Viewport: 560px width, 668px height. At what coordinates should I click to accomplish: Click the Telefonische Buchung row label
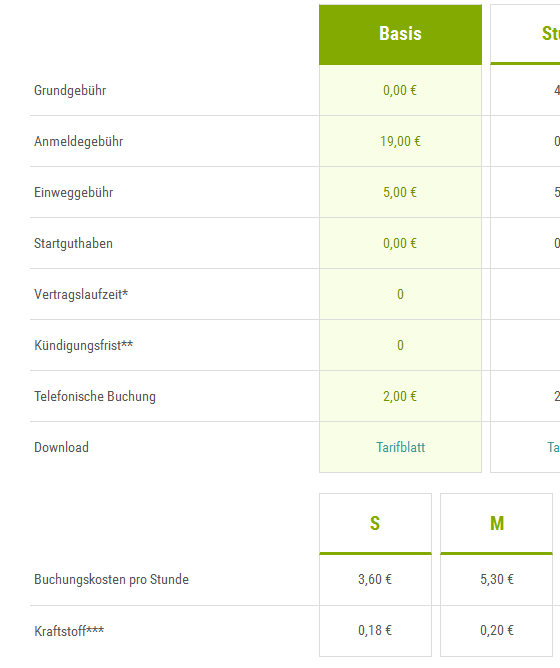(x=95, y=397)
